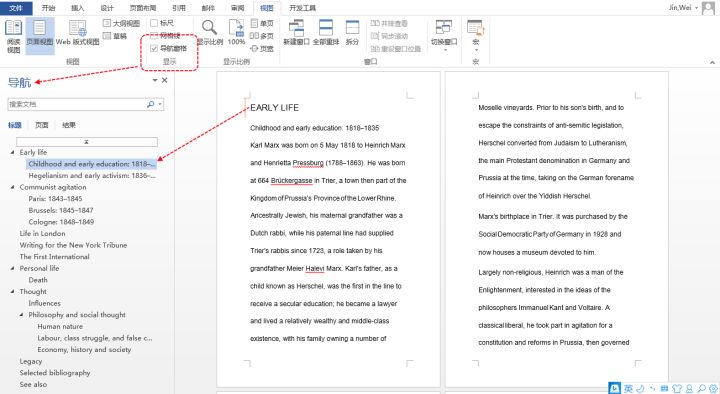Switch to the 设计 (Design) tab

(x=107, y=8)
